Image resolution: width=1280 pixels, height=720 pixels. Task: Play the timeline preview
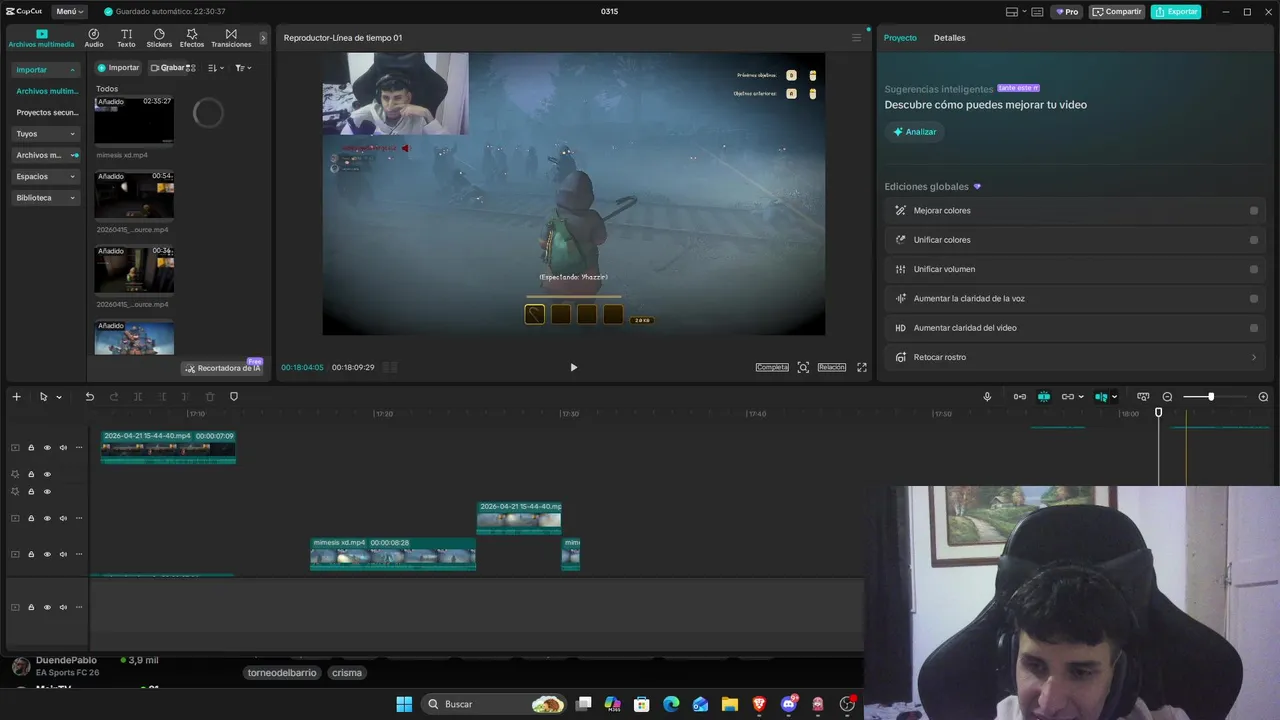[x=573, y=367]
